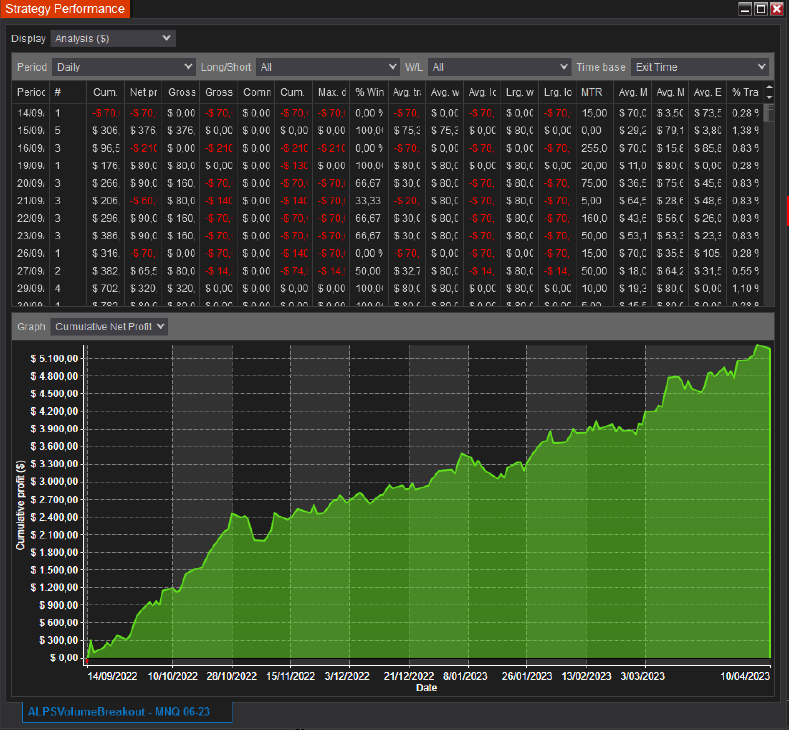Screen dimensions: 789x730
Task: Sort by the % Tra column header
Action: (x=745, y=92)
